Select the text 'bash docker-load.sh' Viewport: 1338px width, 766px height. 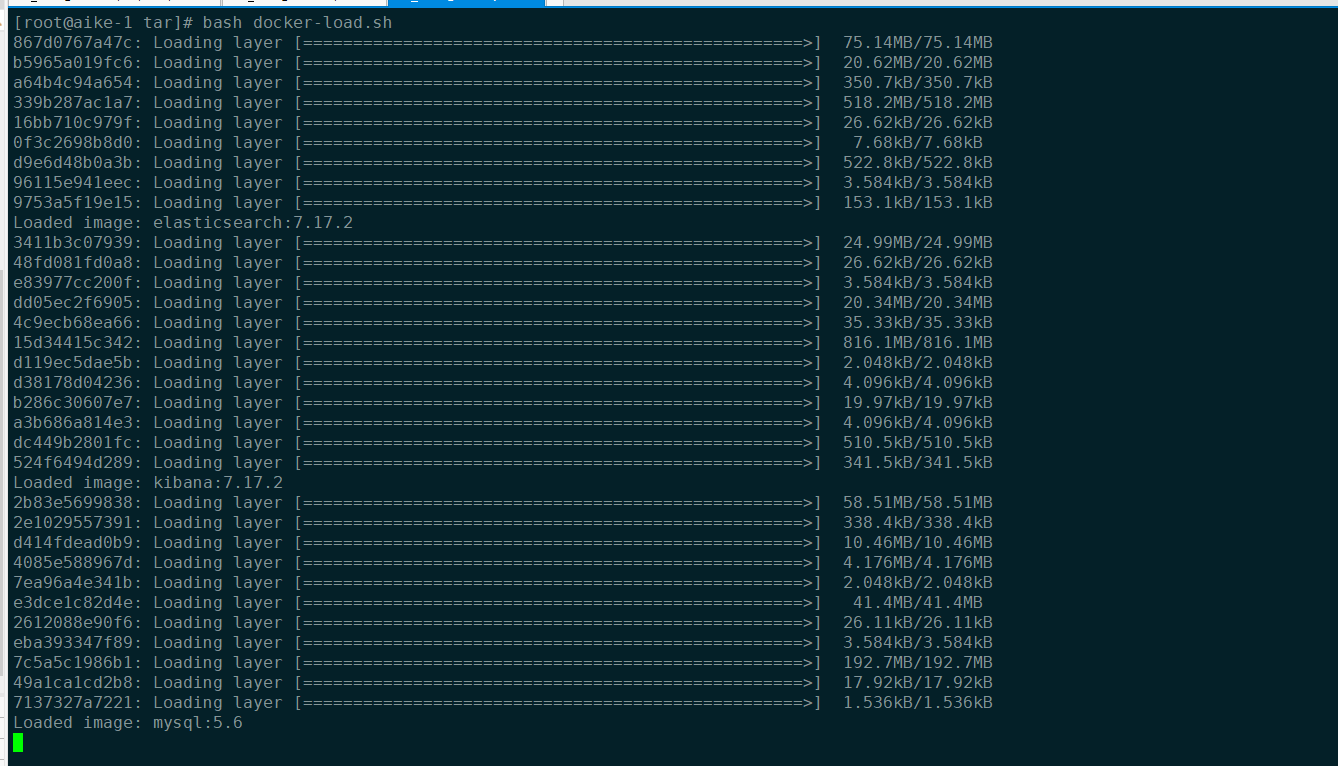click(297, 22)
